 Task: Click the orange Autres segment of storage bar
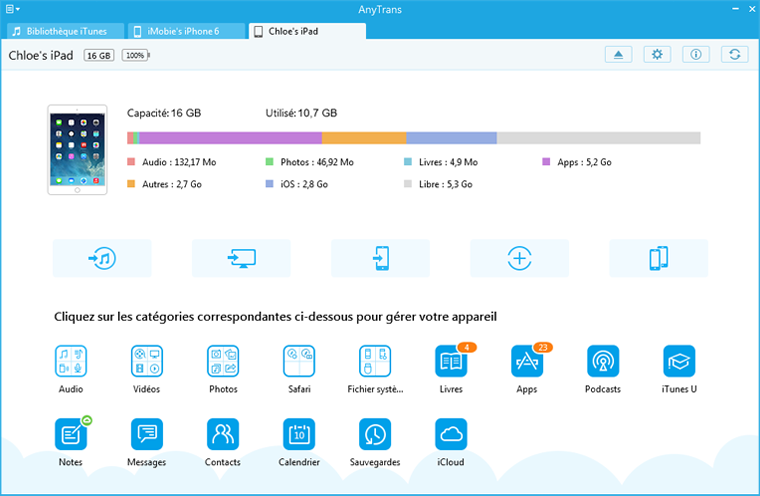click(364, 138)
